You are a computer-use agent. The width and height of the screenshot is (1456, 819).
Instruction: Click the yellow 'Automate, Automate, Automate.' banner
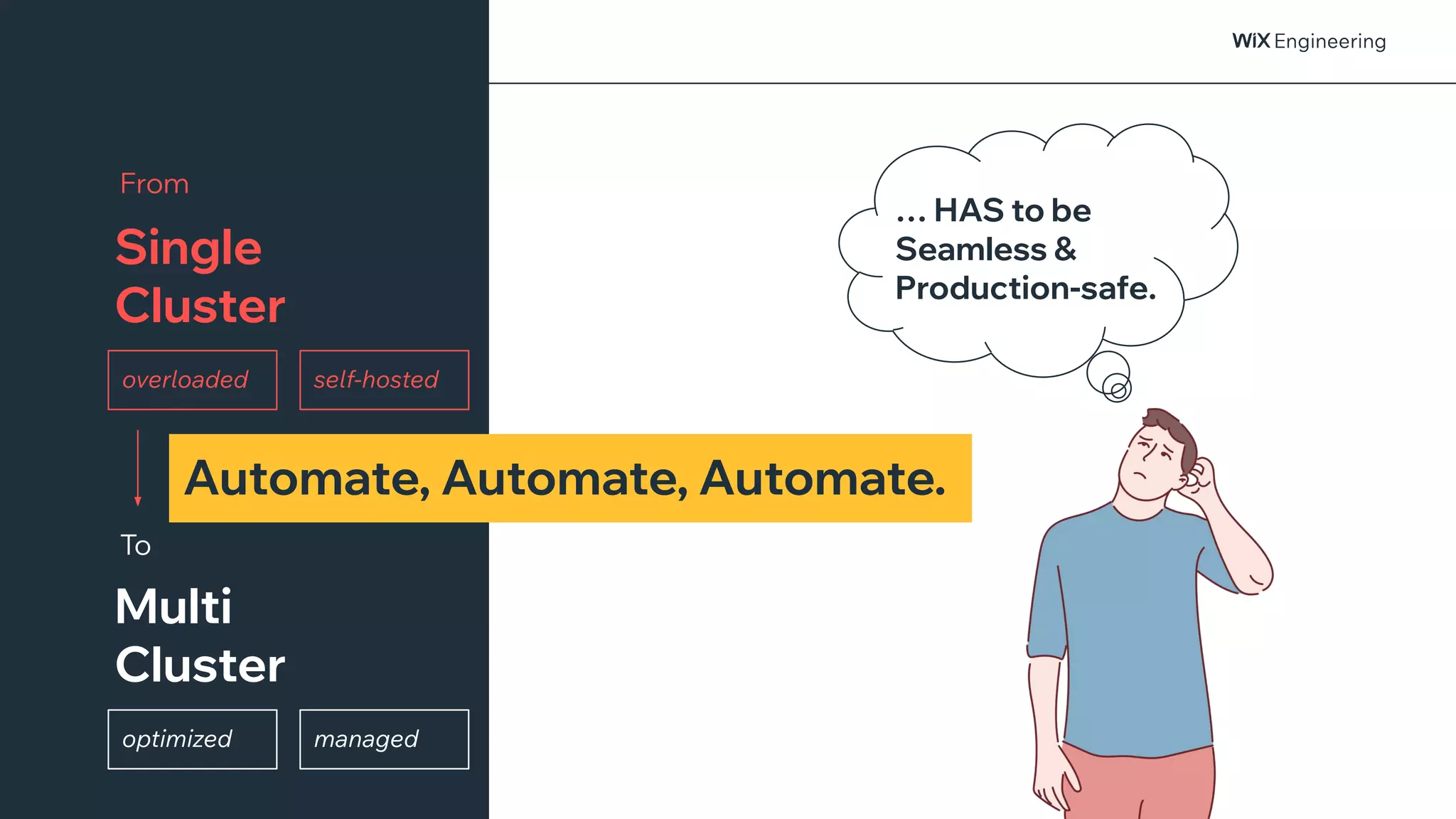pyautogui.click(x=570, y=478)
